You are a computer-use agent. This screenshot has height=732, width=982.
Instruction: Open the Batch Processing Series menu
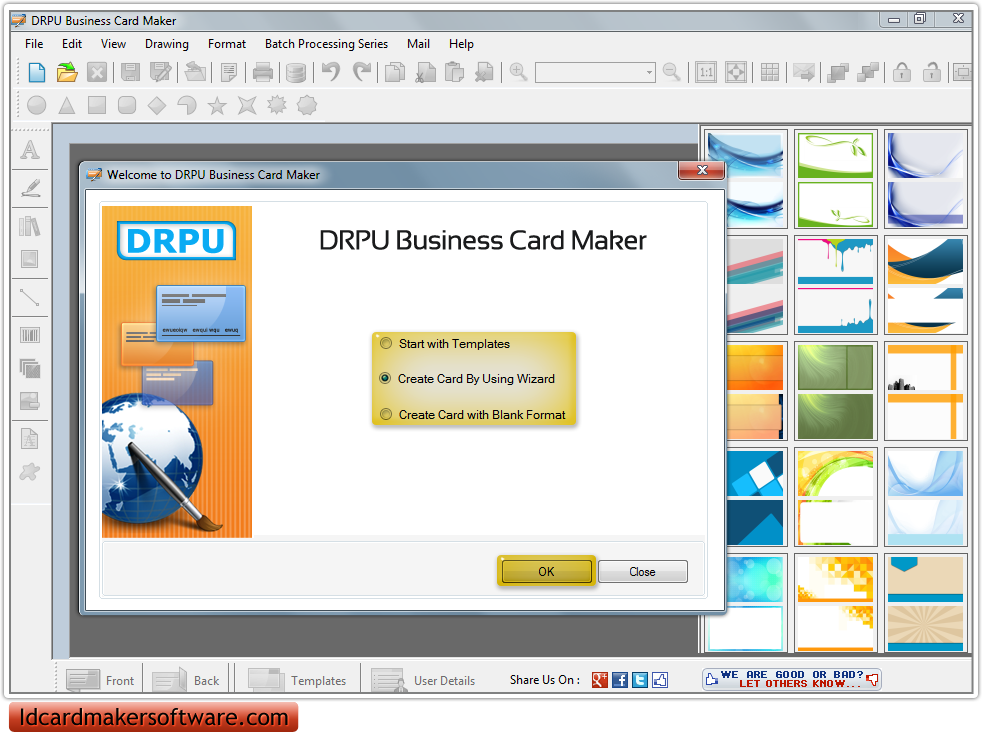pyautogui.click(x=326, y=43)
